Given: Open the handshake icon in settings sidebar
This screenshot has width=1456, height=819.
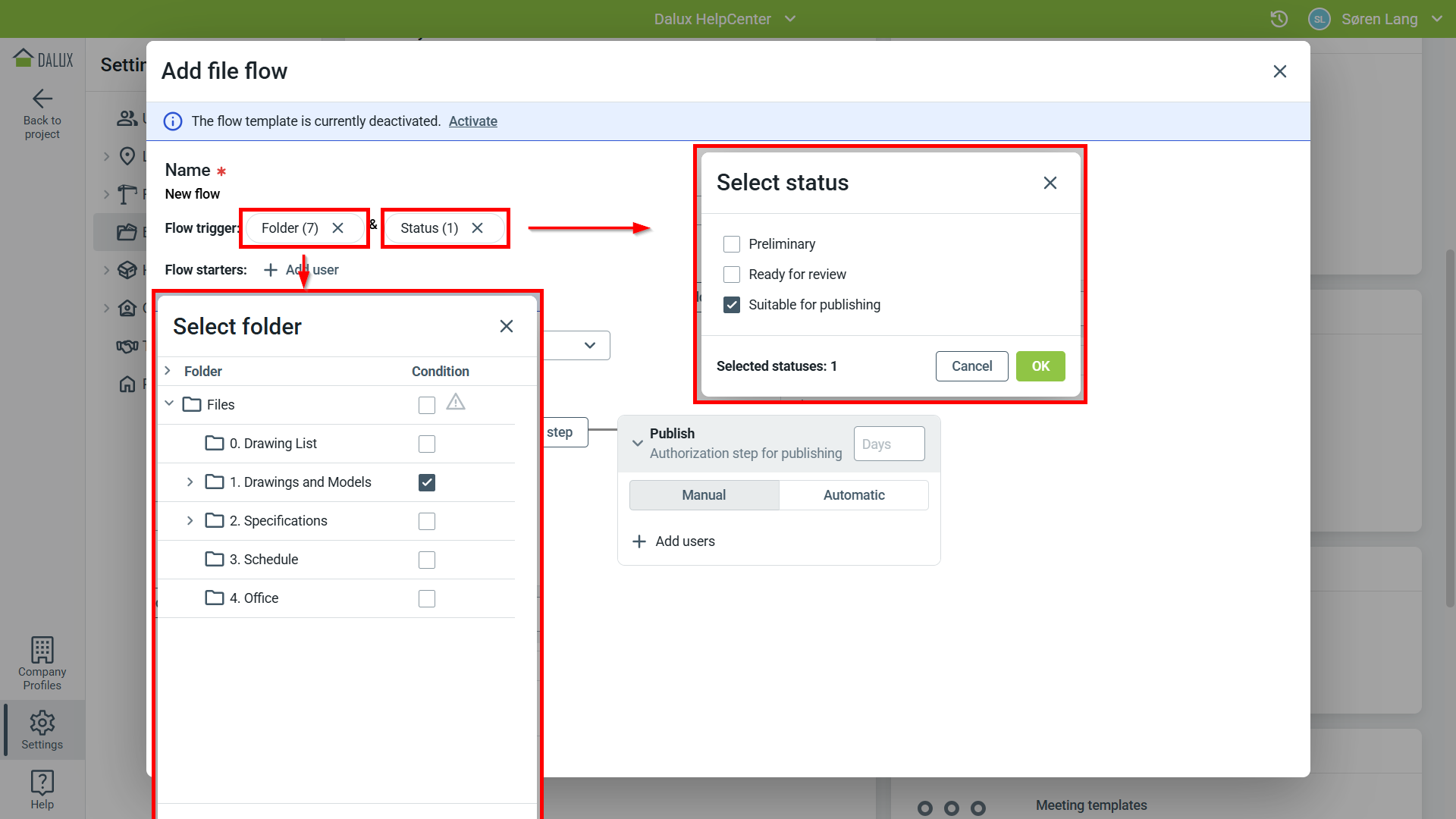Looking at the screenshot, I should [127, 346].
